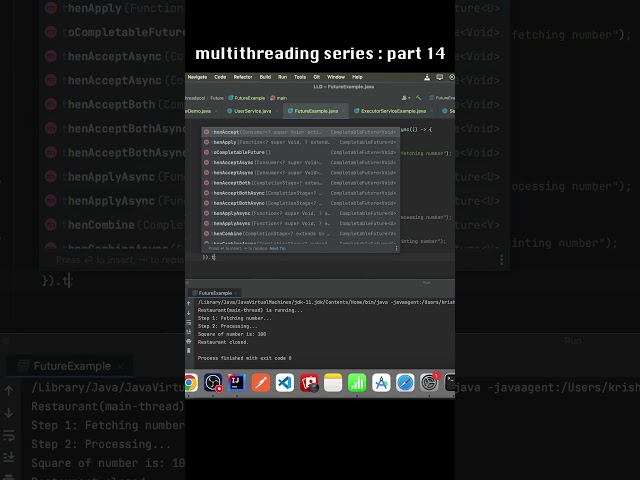Screen dimensions: 640x480
Task: Close the UserService.java editor tab
Action: (x=276, y=111)
